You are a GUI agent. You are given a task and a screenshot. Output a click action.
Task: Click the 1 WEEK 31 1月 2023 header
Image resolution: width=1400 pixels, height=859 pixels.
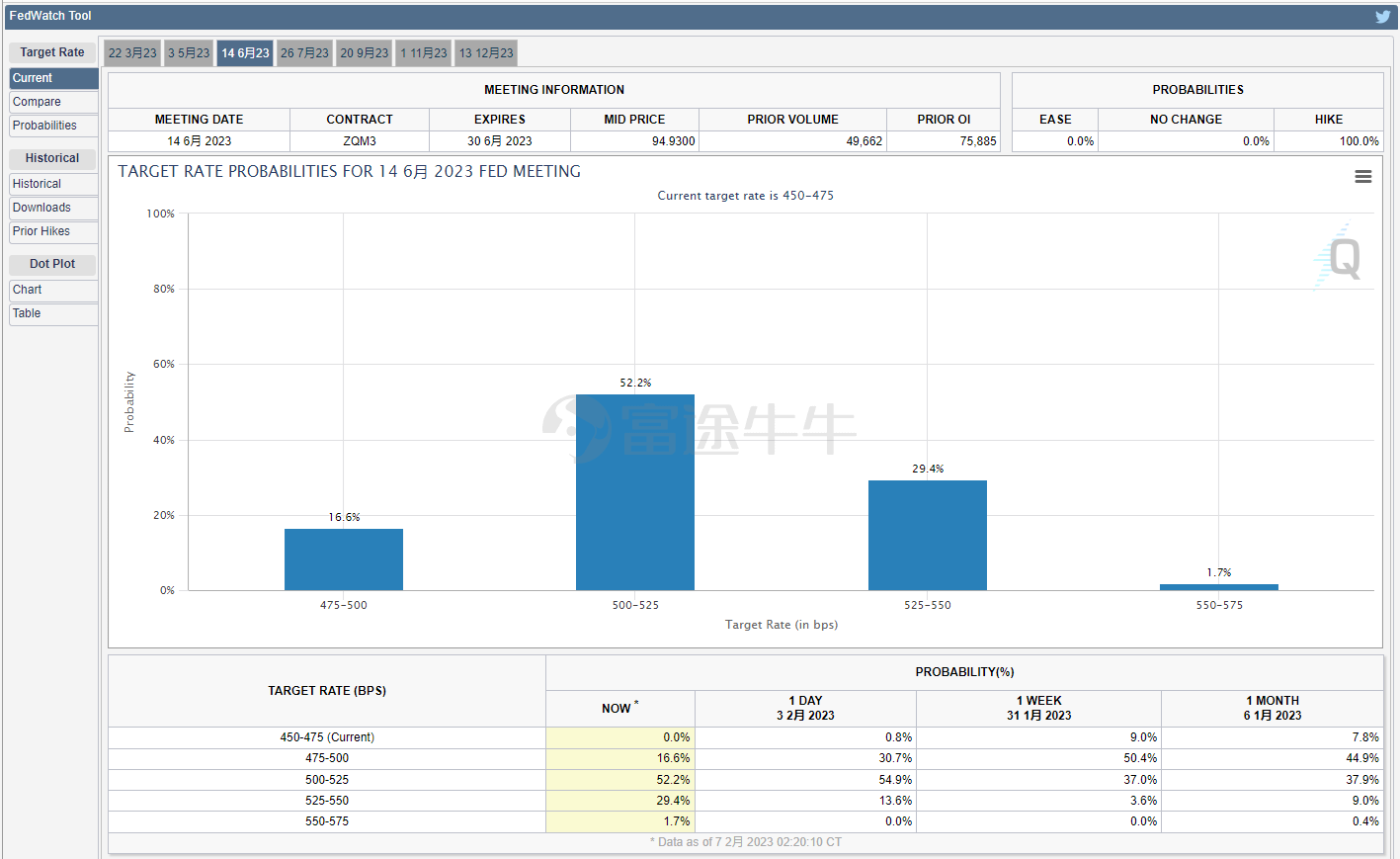pos(1038,709)
